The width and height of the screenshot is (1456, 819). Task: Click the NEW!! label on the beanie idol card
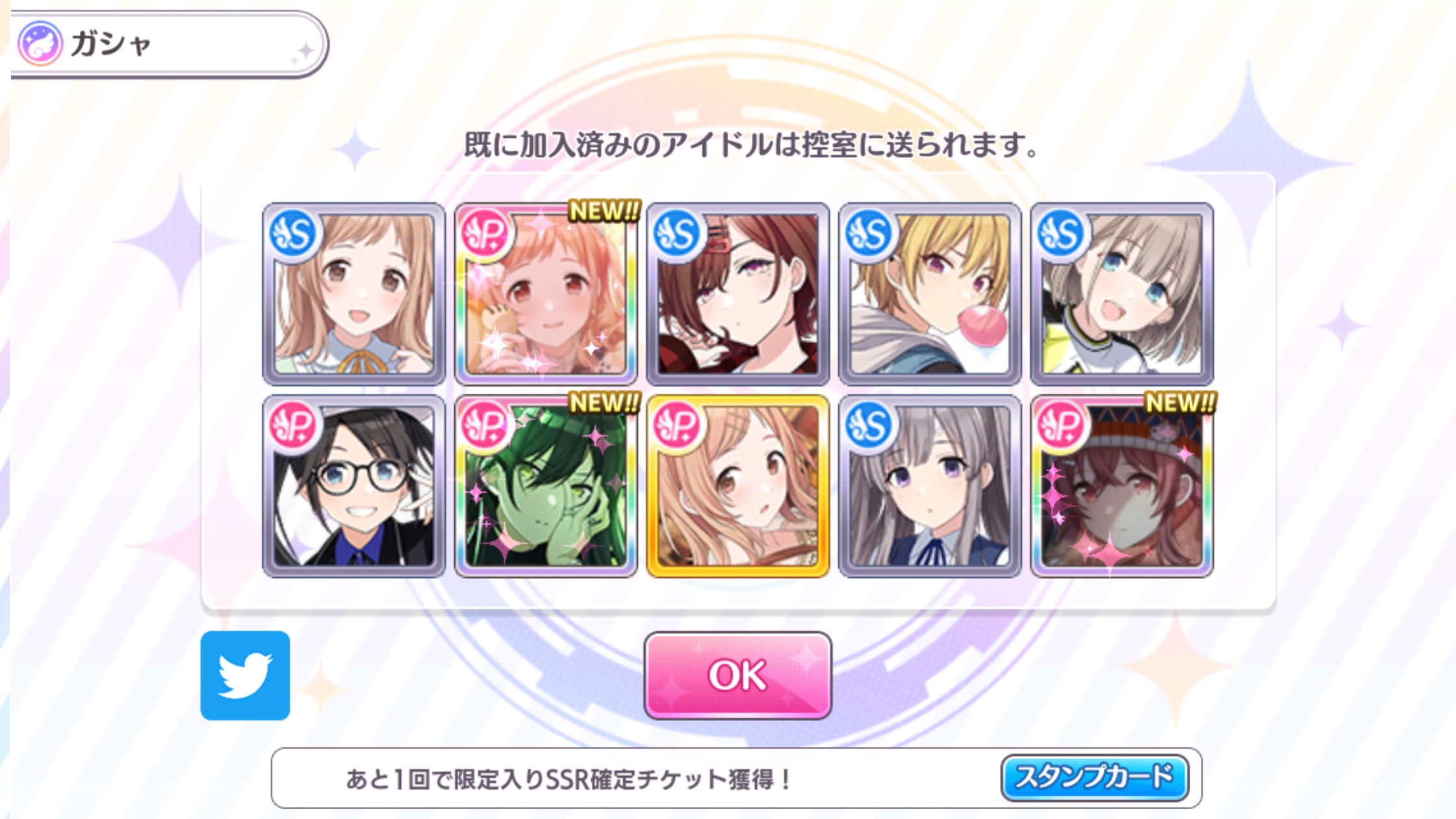[1179, 403]
